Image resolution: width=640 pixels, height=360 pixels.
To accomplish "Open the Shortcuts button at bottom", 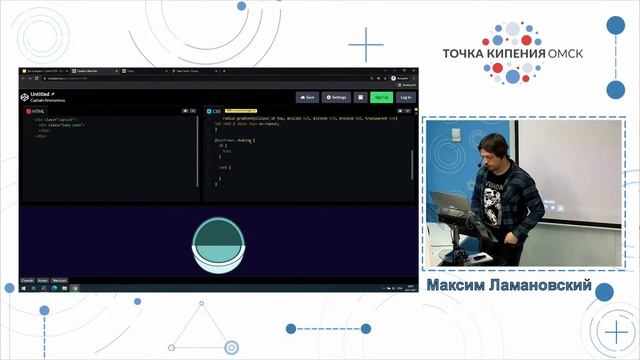I will click(x=60, y=280).
